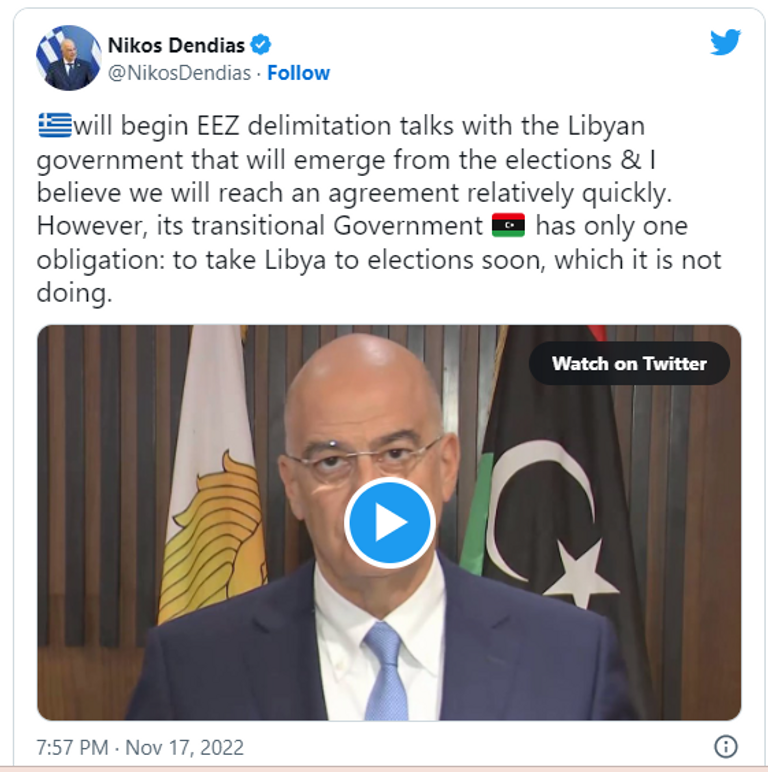Viewport: 768px width, 772px height.
Task: Click the info circle icon
Action: point(726,746)
